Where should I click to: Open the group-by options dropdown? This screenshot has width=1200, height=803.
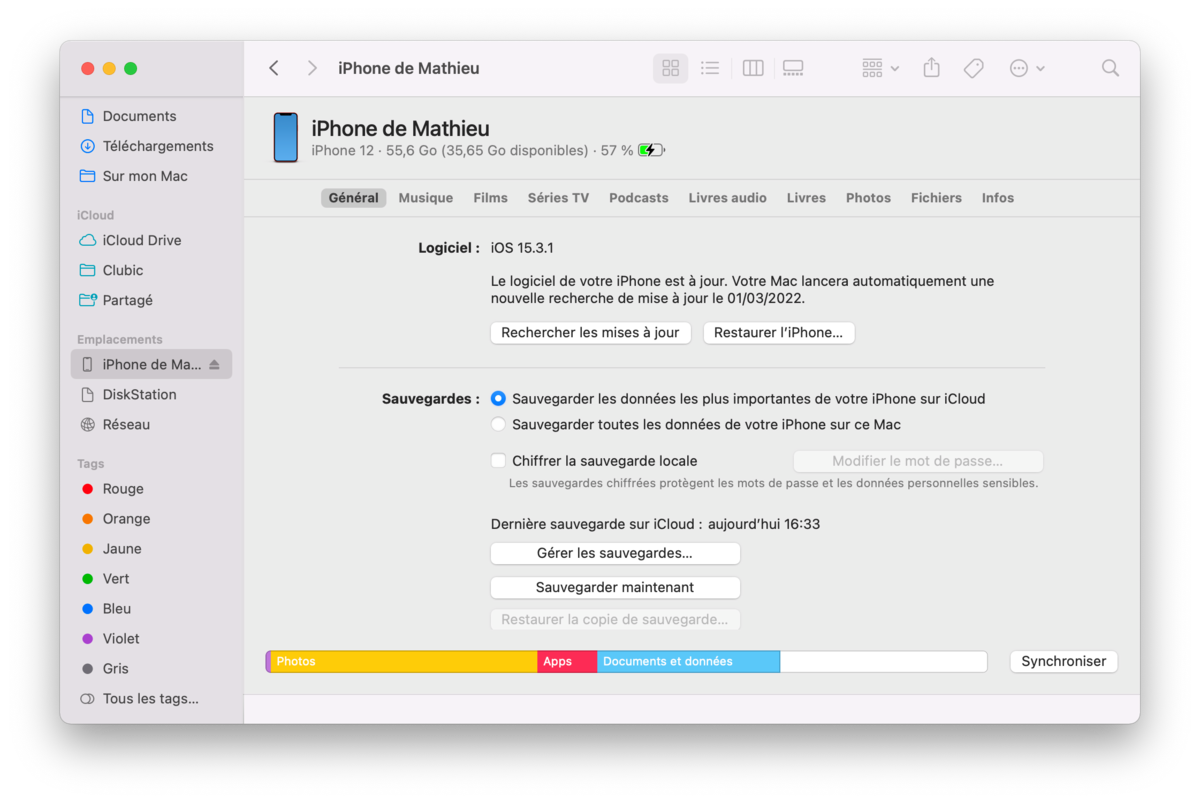click(x=880, y=68)
